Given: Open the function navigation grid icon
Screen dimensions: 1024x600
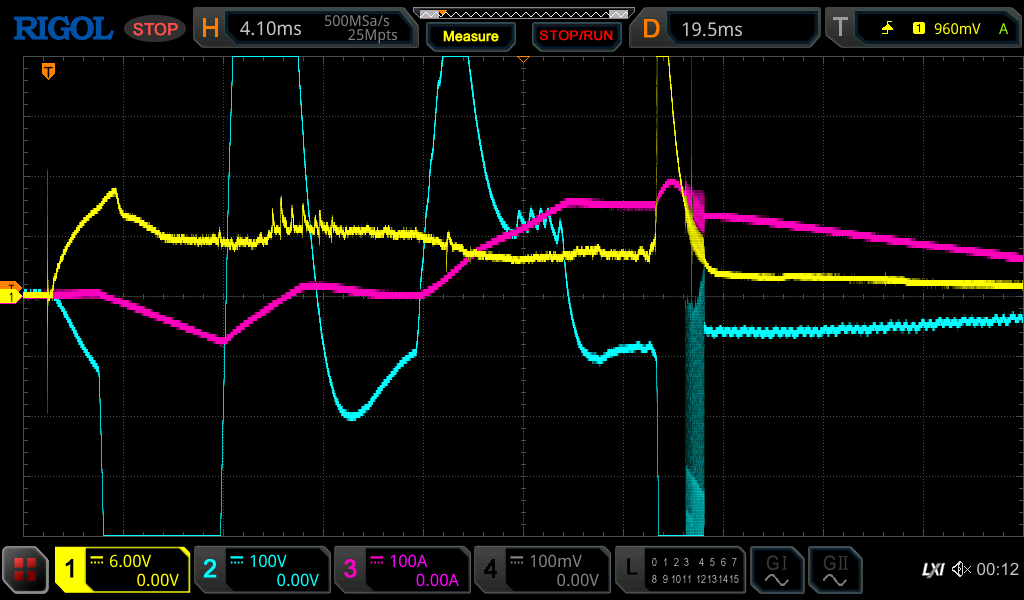Looking at the screenshot, I should (x=26, y=570).
